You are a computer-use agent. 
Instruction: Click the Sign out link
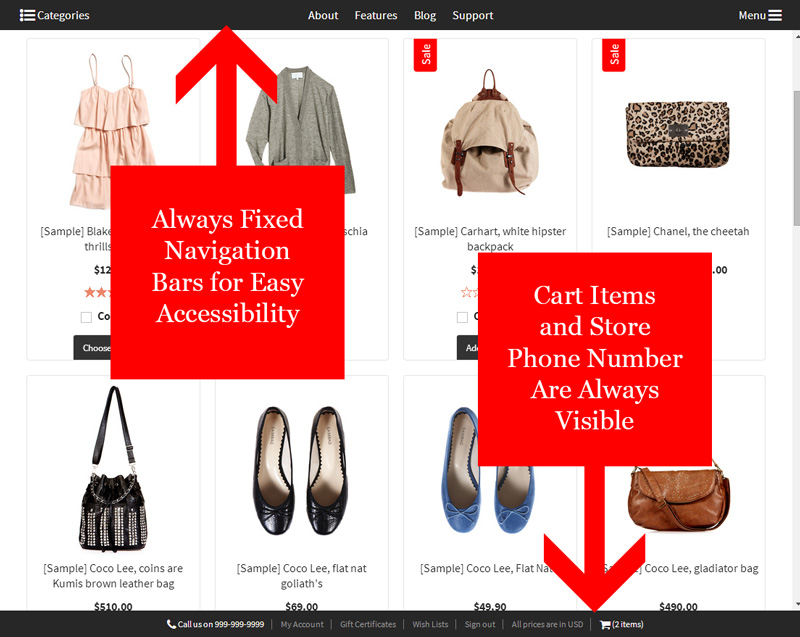click(480, 624)
